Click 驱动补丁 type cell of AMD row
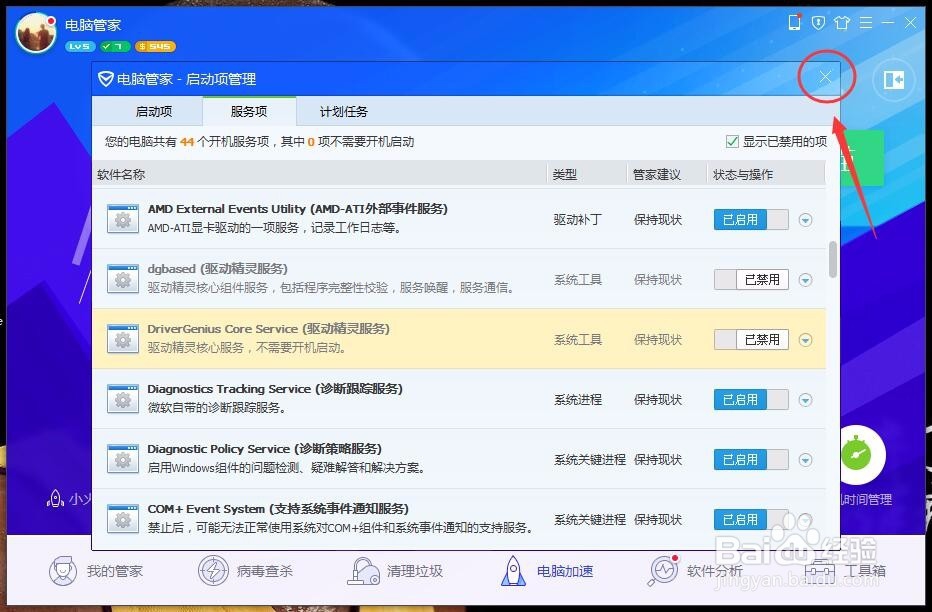932x612 pixels. [577, 220]
